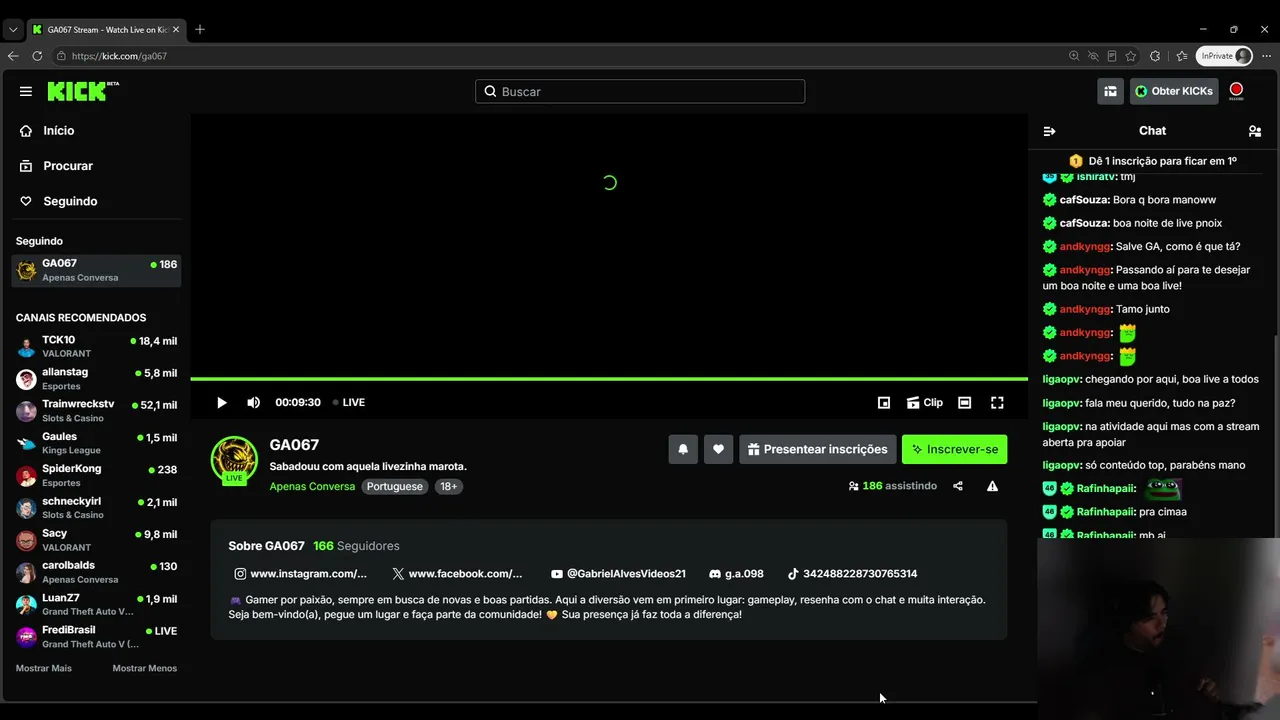Click the green Inscrever-se button
This screenshot has width=1280, height=720.
point(955,449)
